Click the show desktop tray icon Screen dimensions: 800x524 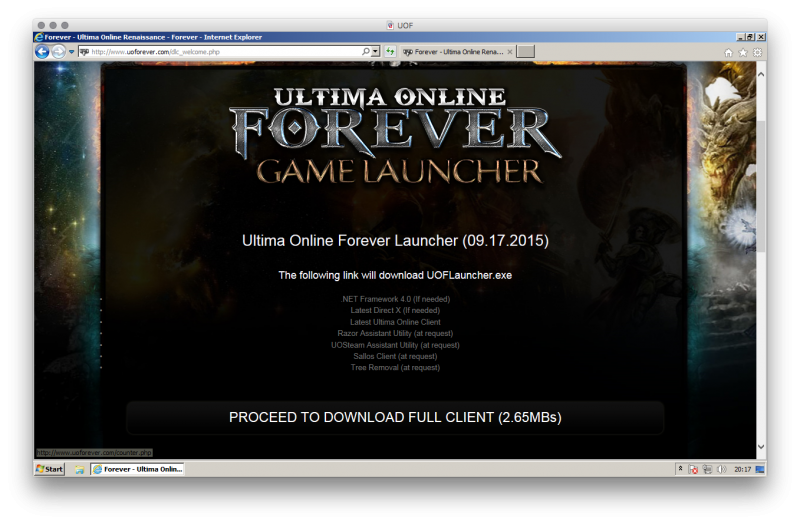760,469
